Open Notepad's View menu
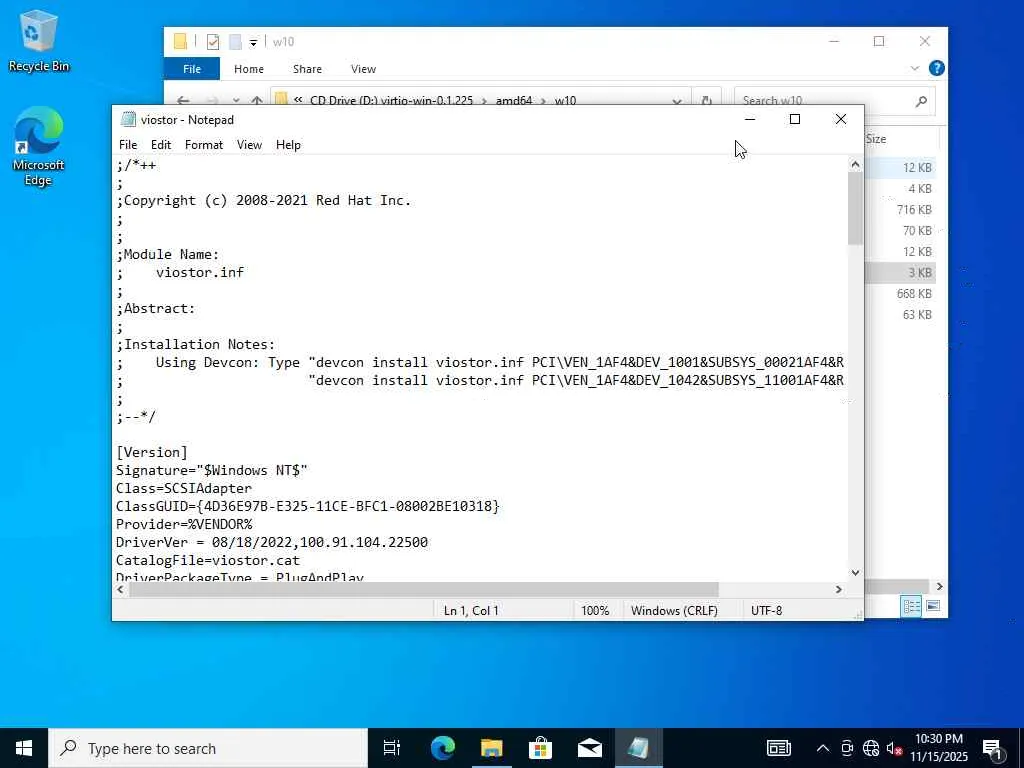Screen dimensions: 1024x768 point(249,145)
